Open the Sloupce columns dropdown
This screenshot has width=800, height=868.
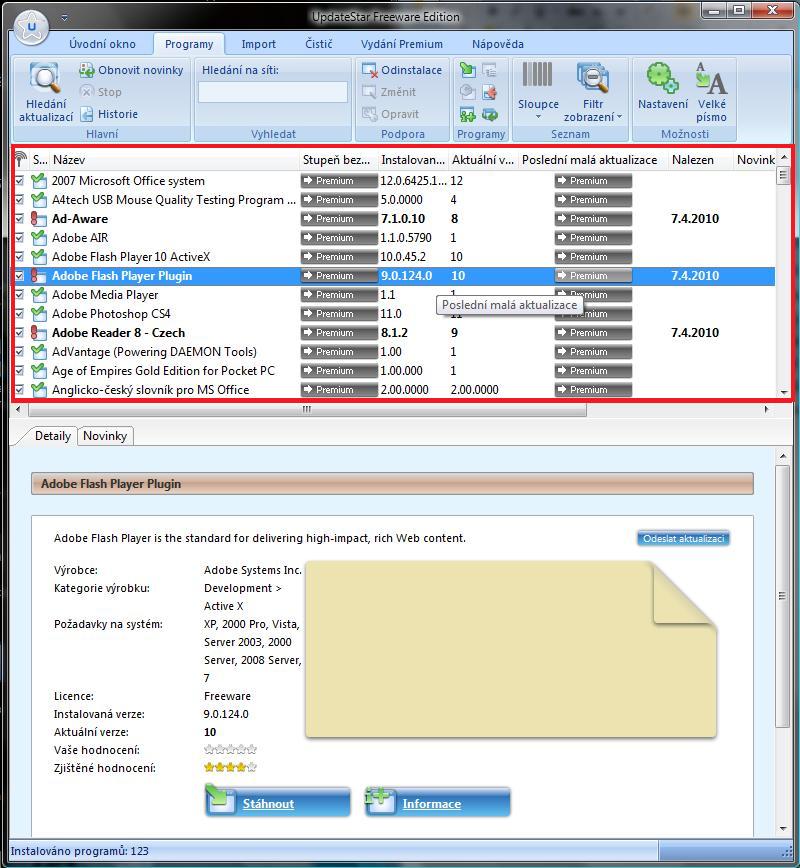coord(538,91)
